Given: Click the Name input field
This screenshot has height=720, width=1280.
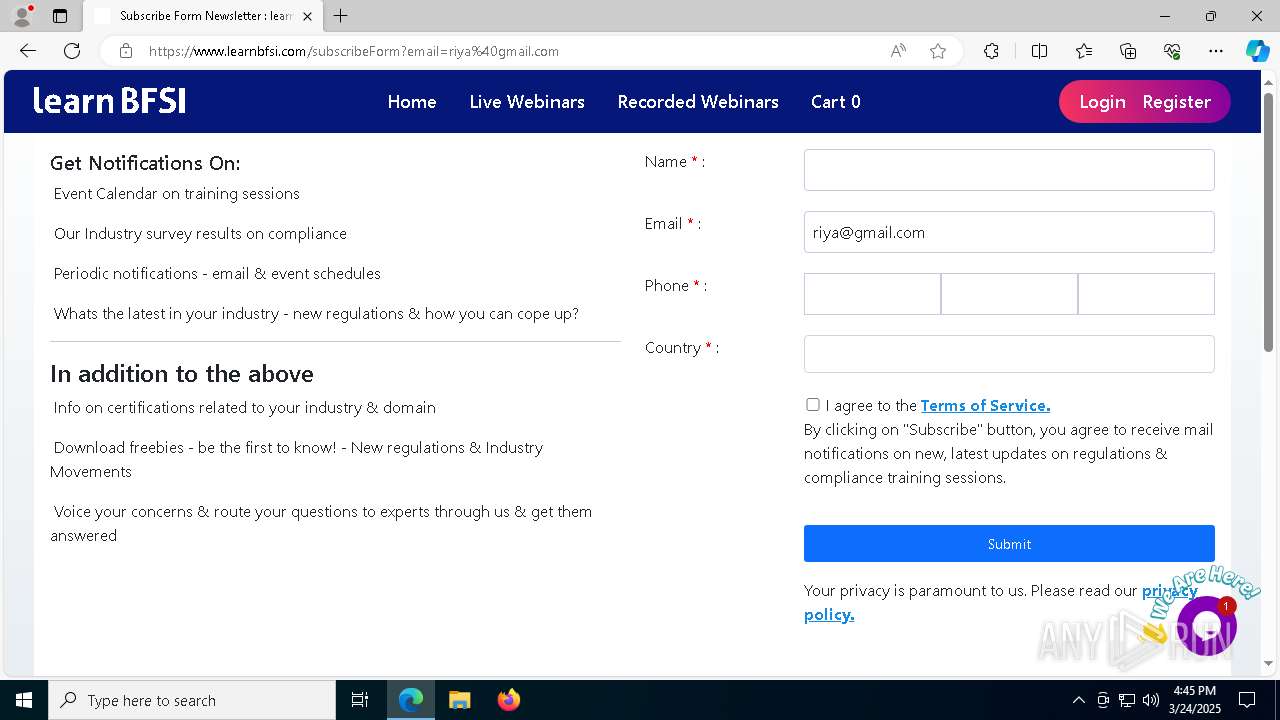Looking at the screenshot, I should click(x=1009, y=170).
